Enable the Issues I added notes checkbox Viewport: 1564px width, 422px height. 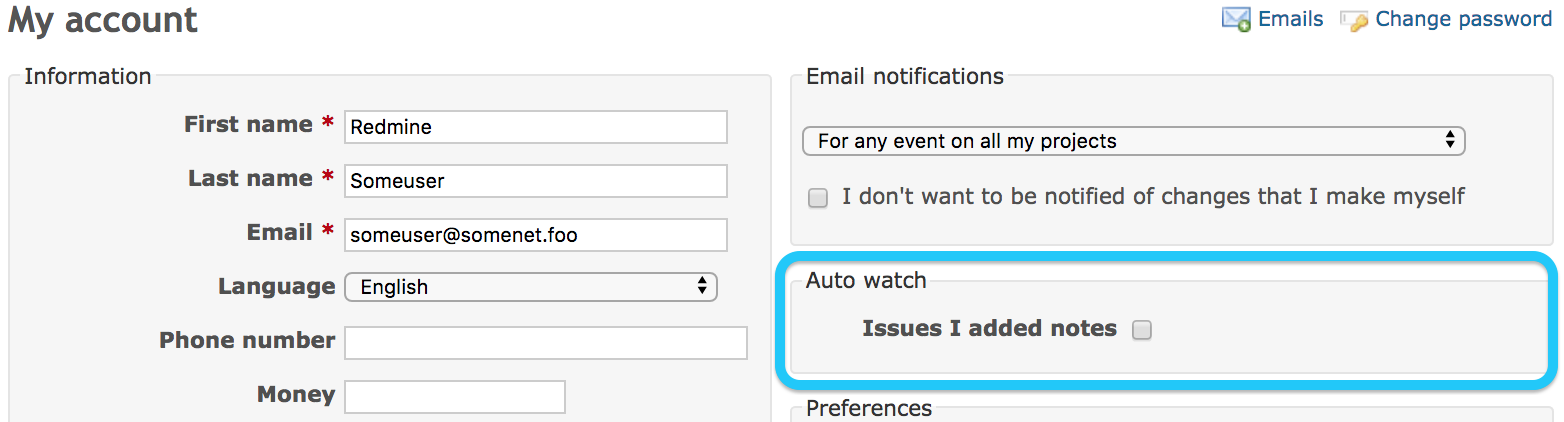pos(1142,330)
